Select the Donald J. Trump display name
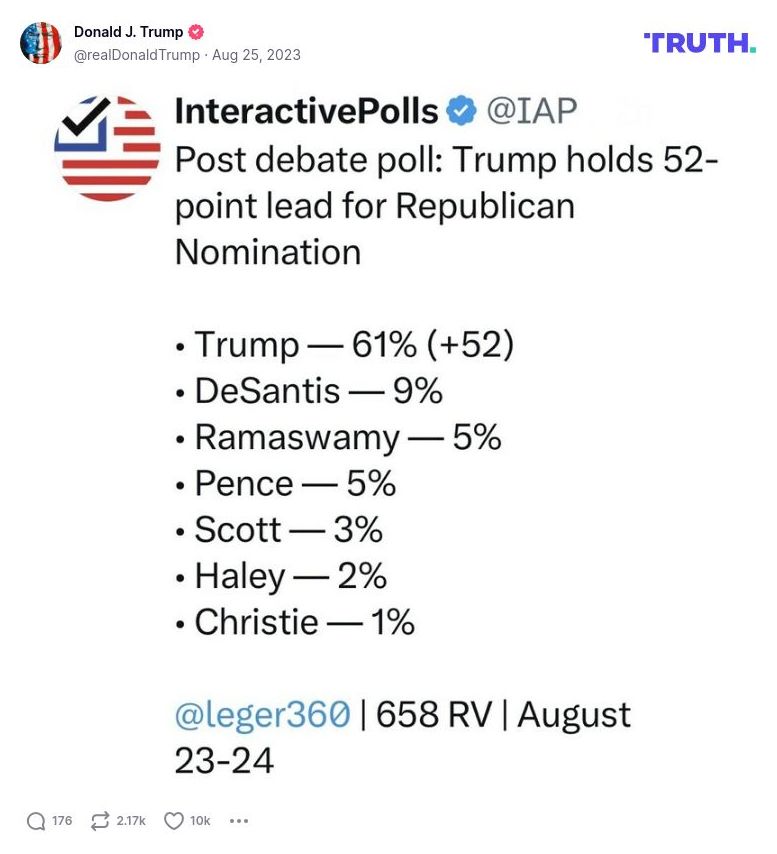Screen dimensions: 777x854 click(x=130, y=31)
